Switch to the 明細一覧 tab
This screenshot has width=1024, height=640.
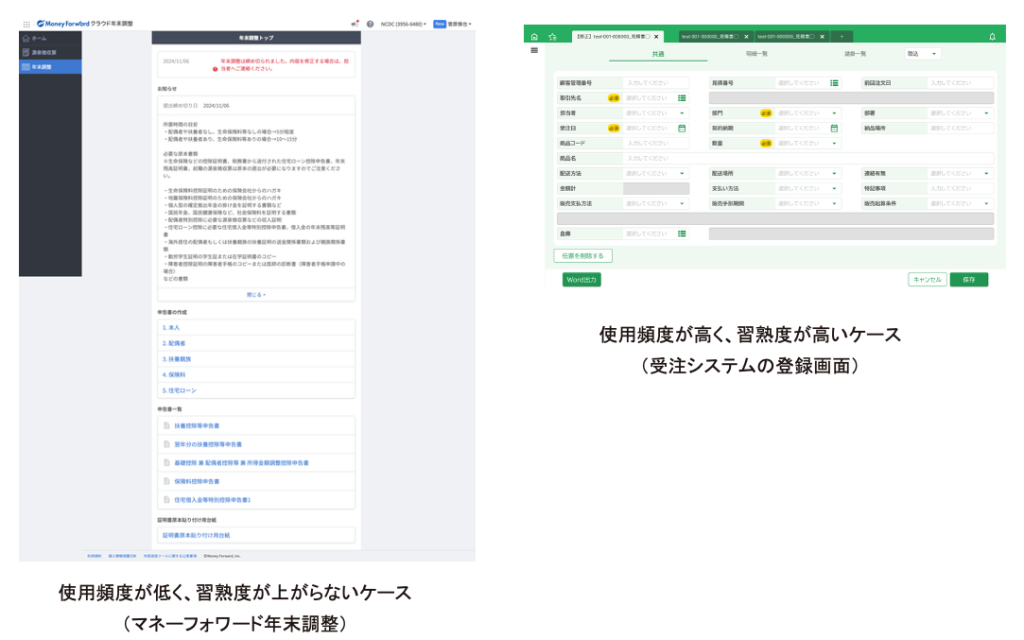757,53
